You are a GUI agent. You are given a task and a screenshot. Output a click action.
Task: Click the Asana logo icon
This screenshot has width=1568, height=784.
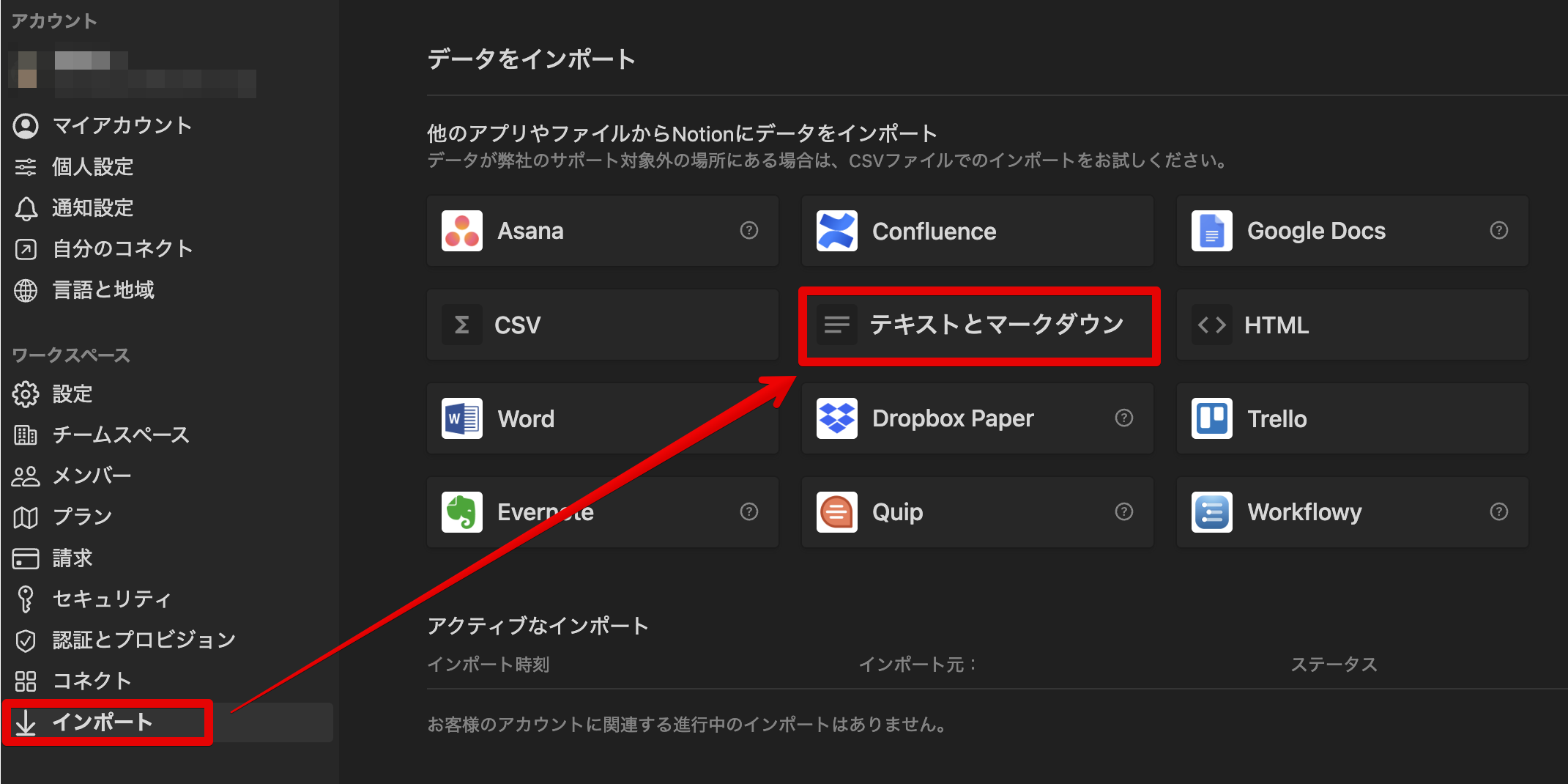461,231
